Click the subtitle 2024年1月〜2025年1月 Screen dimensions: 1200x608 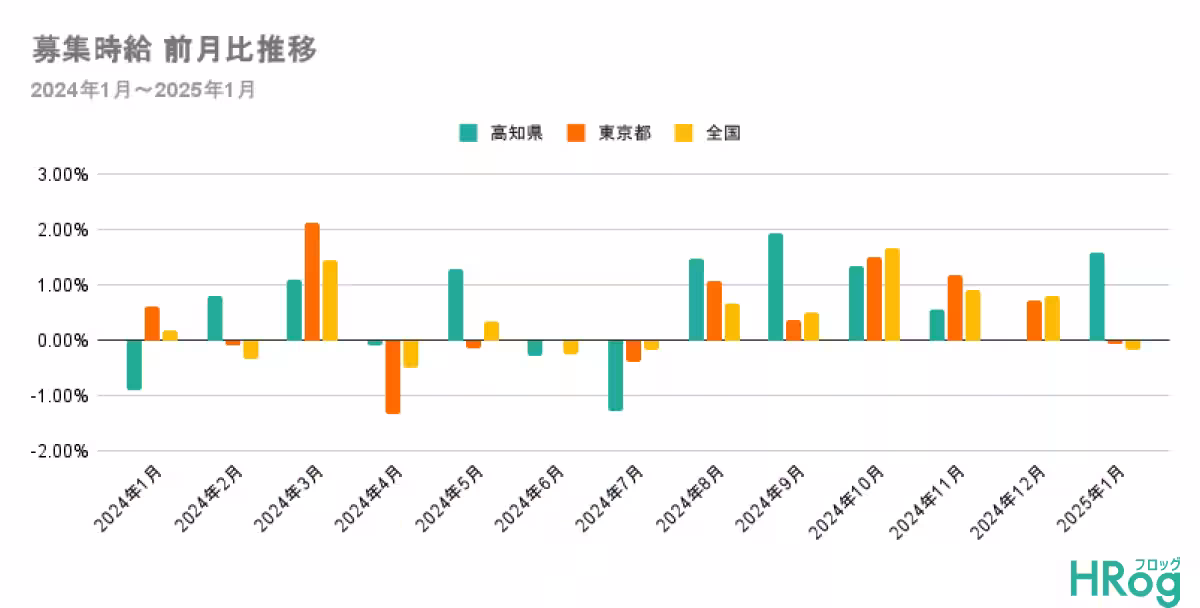point(143,90)
